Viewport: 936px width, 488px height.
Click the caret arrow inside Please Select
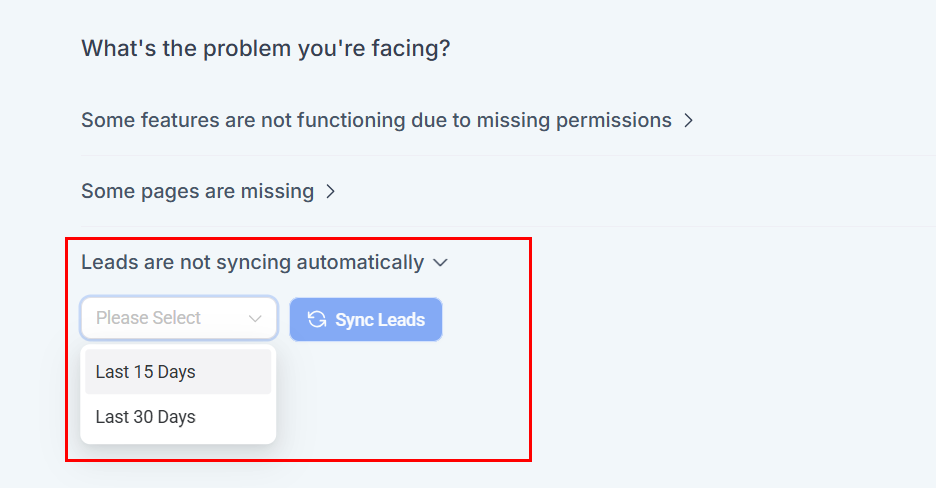pos(255,319)
